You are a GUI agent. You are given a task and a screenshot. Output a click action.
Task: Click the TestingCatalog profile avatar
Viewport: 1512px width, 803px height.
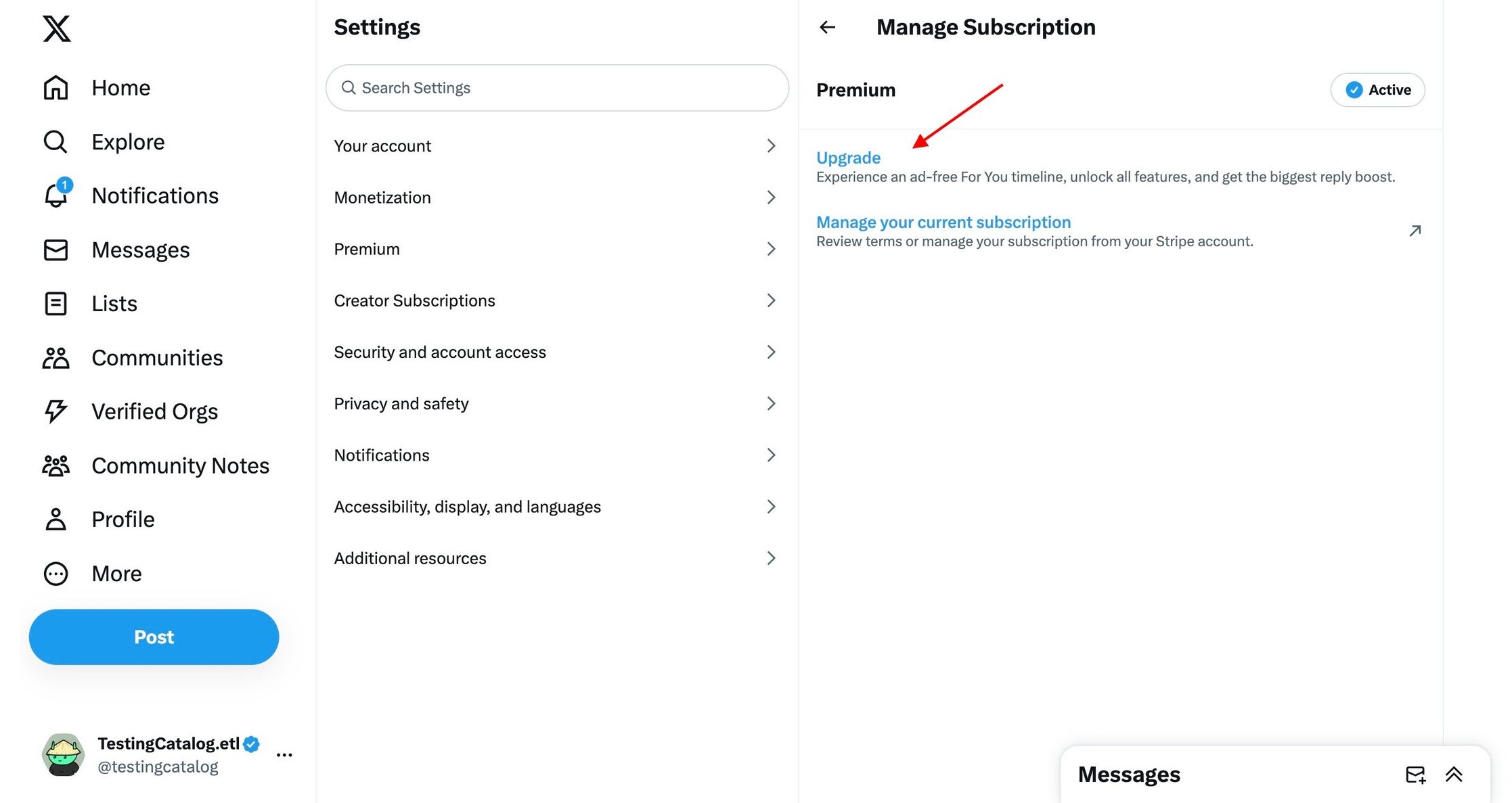pyautogui.click(x=63, y=755)
